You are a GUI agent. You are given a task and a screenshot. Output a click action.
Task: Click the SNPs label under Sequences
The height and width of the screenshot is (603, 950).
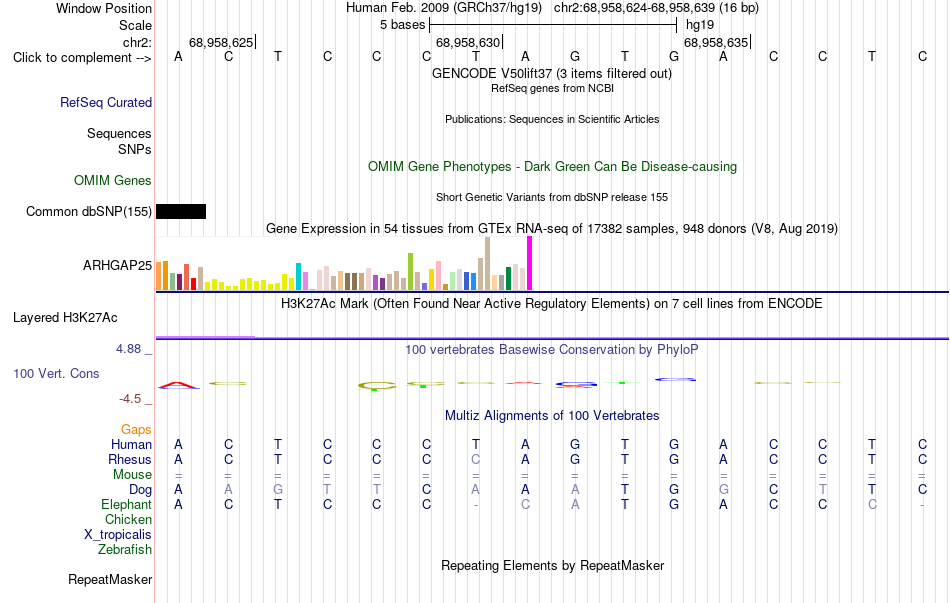135,149
